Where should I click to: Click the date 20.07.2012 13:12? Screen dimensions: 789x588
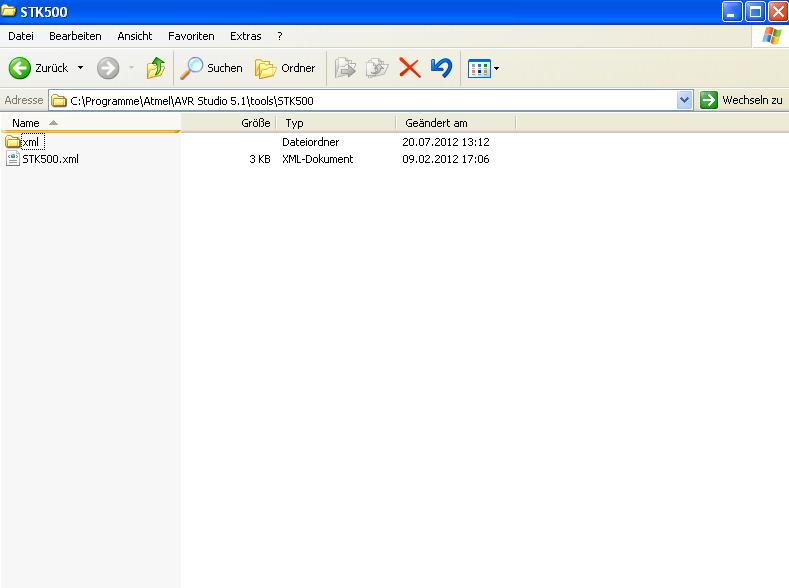(446, 142)
